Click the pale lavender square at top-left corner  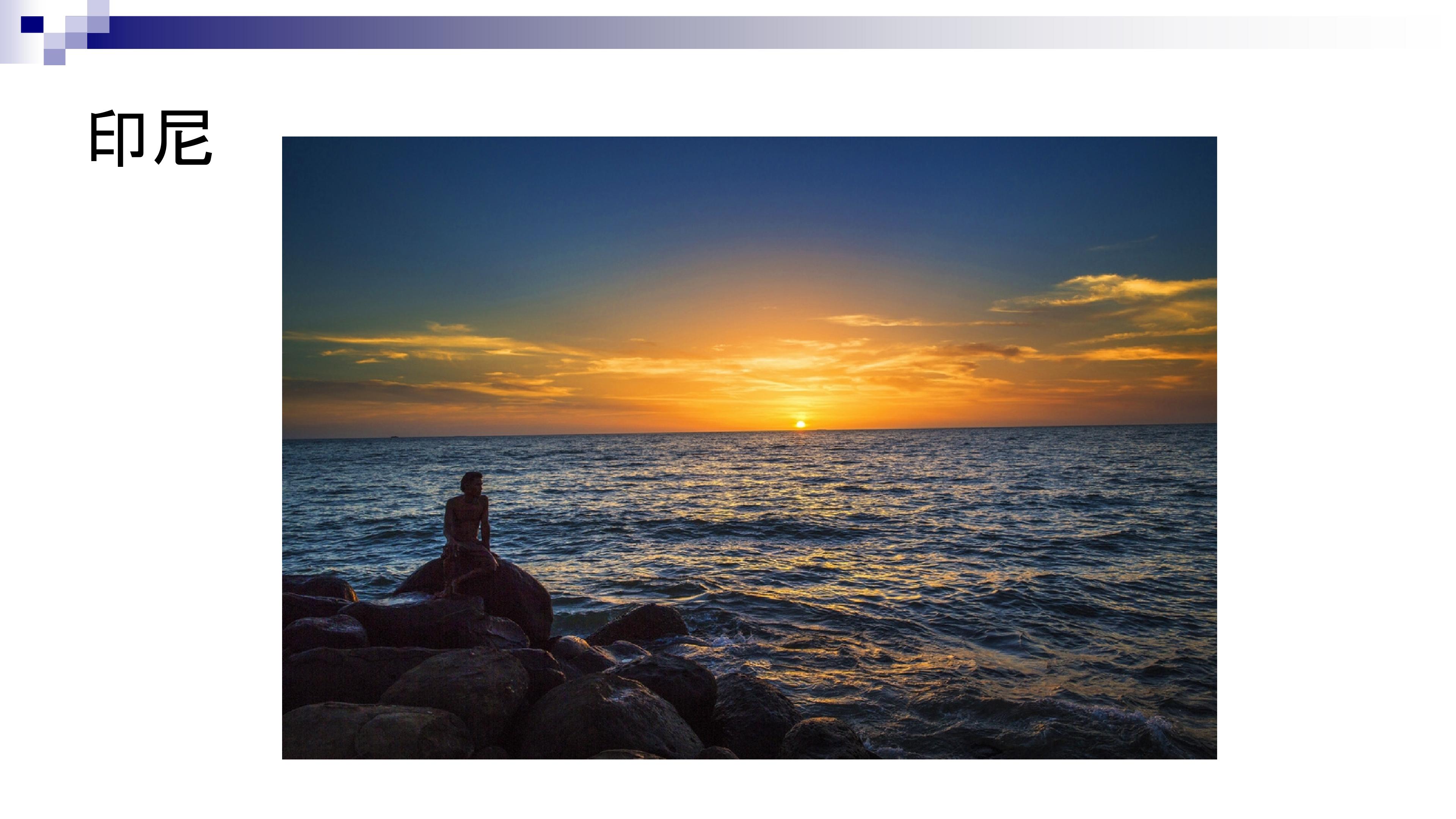[98, 8]
